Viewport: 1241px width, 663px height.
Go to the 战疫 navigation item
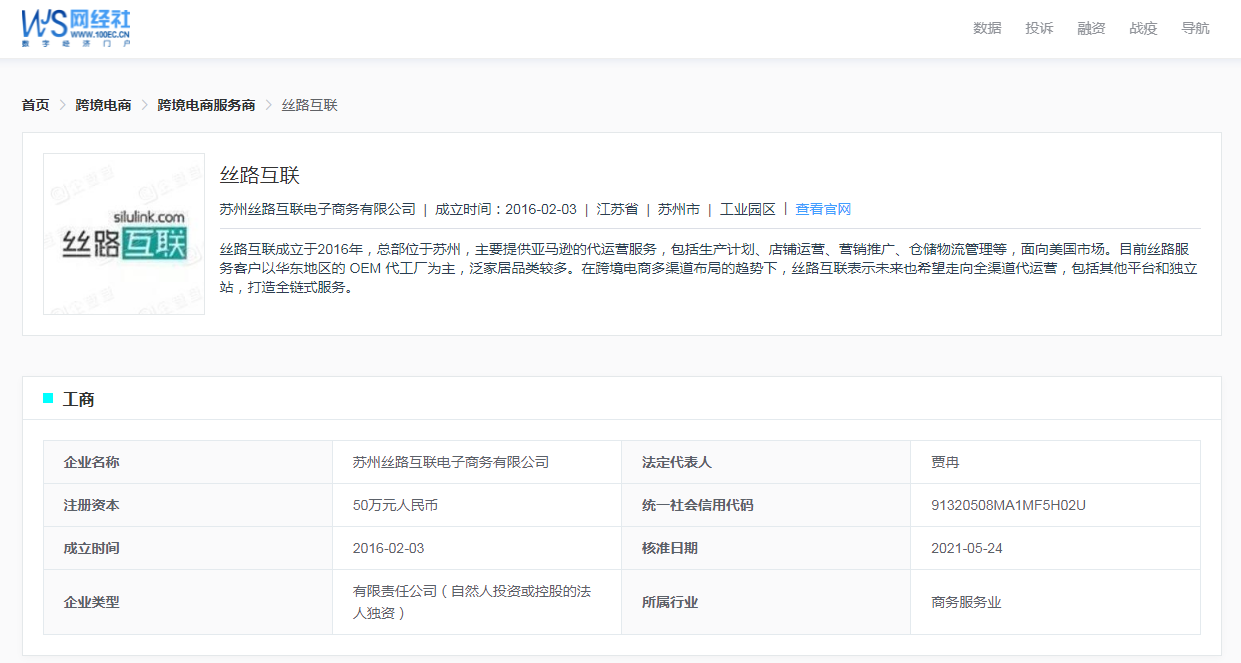(1143, 28)
